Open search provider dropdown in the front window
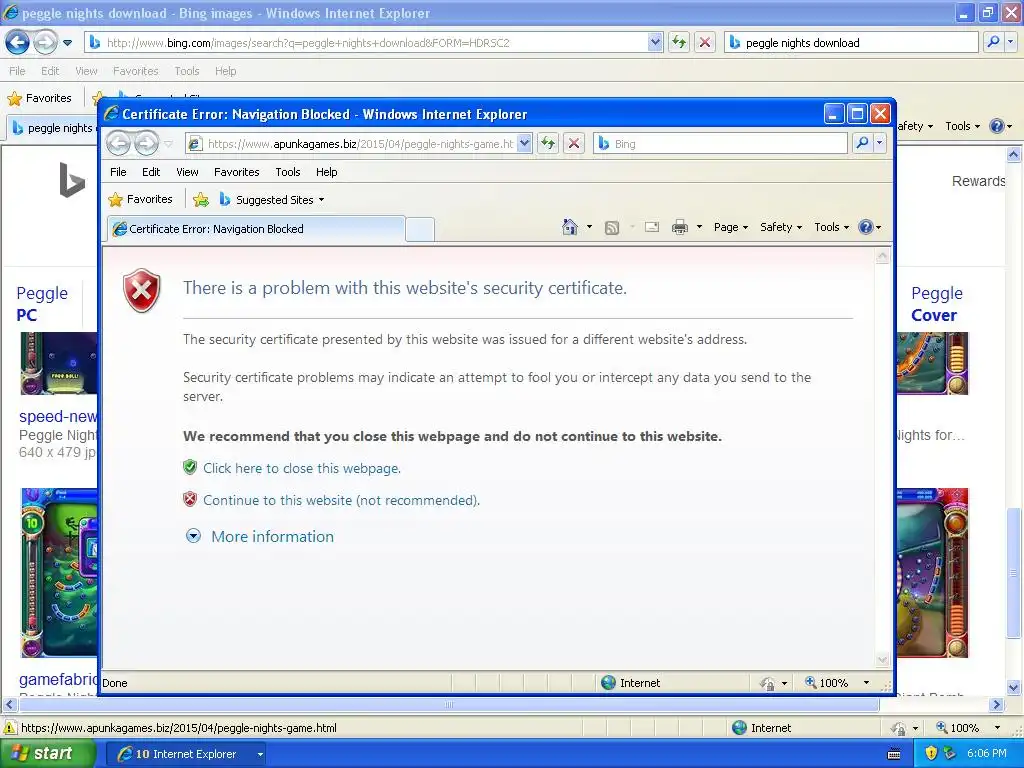Image resolution: width=1024 pixels, height=768 pixels. coord(879,143)
